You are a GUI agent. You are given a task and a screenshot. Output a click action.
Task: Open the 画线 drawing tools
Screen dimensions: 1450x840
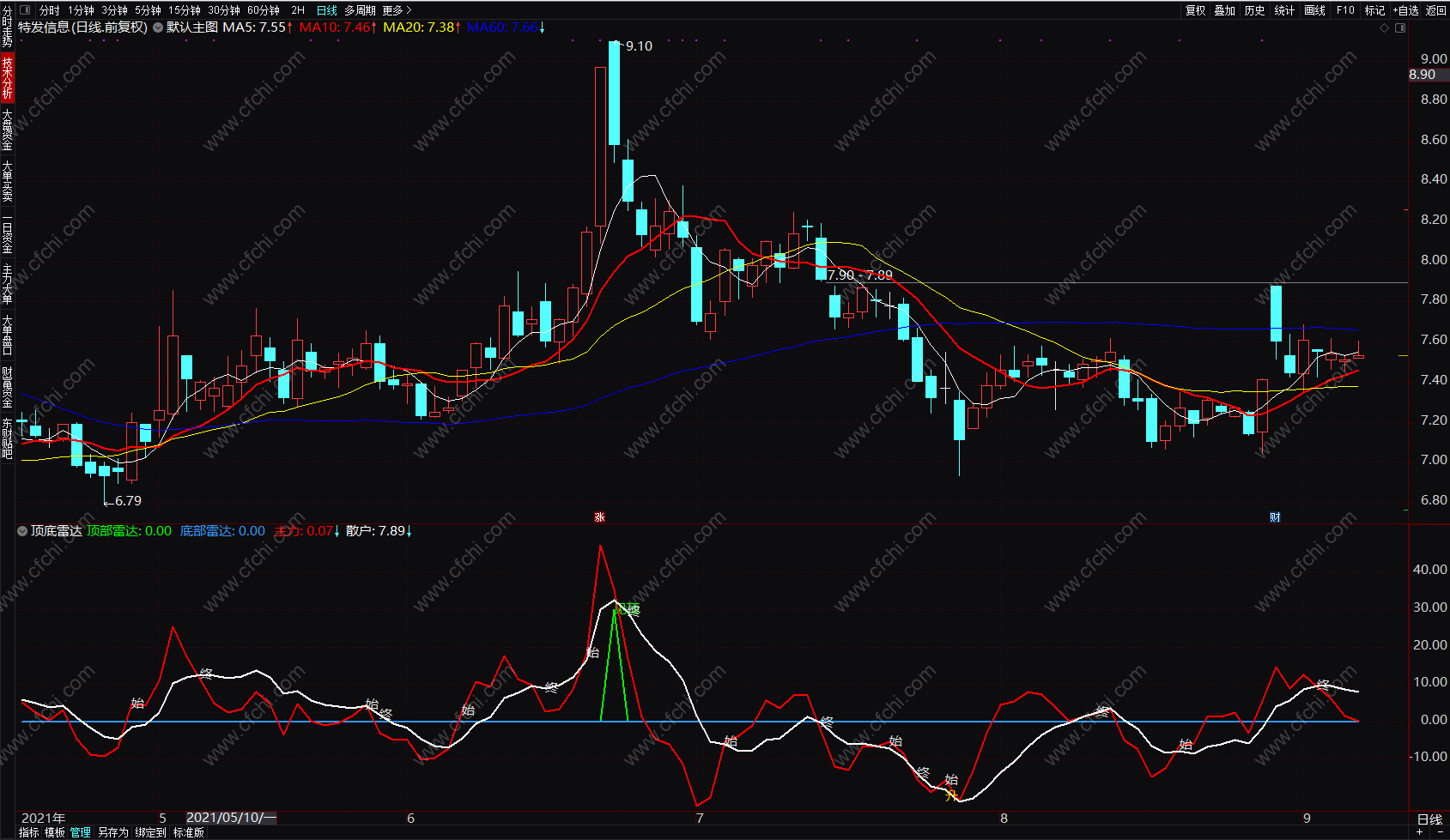point(1315,10)
